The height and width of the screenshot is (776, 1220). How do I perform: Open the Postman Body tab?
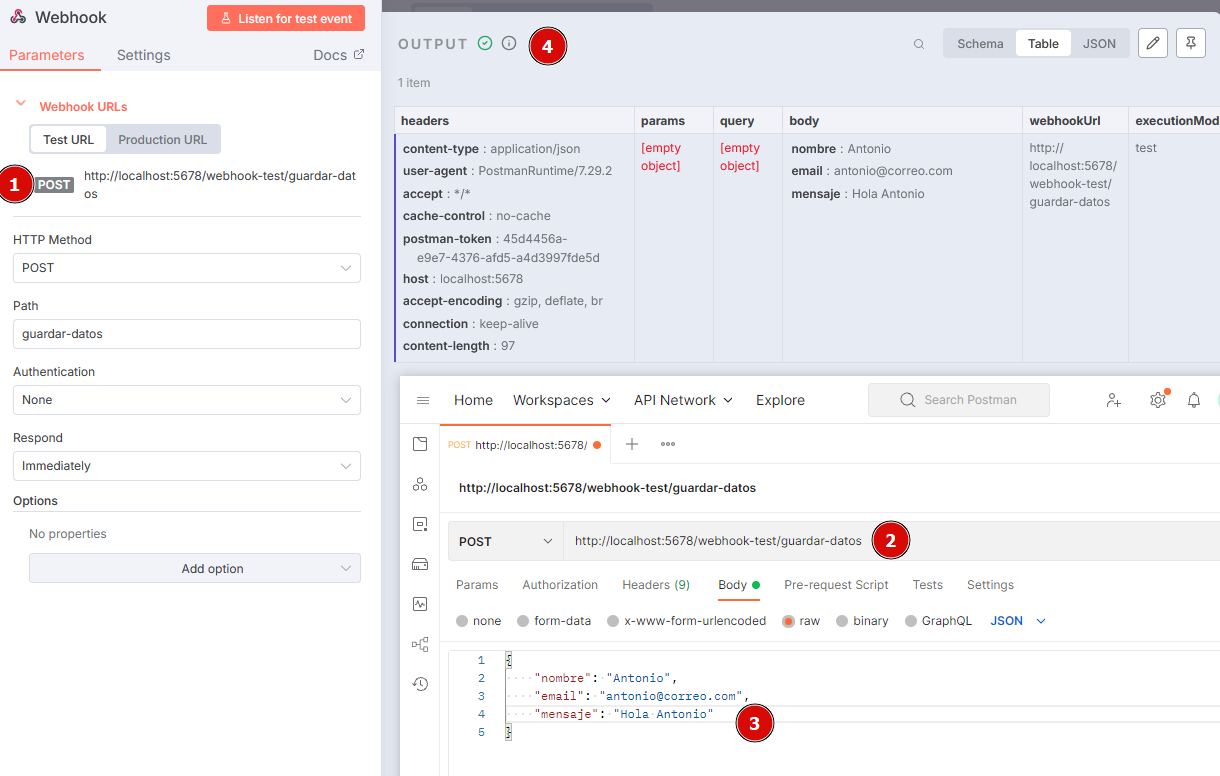coord(739,585)
